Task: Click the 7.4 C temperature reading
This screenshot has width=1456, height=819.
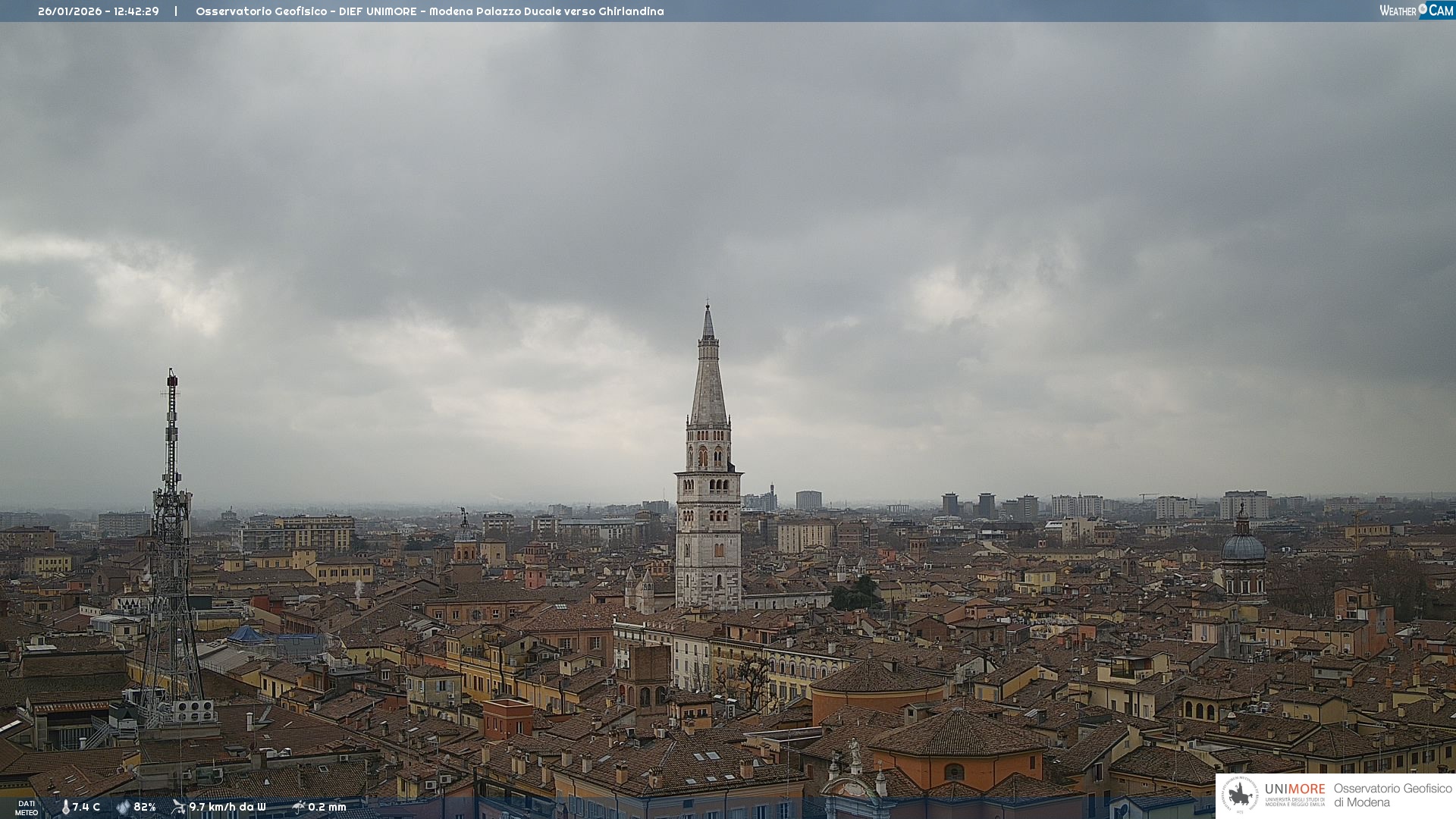Action: click(x=86, y=807)
